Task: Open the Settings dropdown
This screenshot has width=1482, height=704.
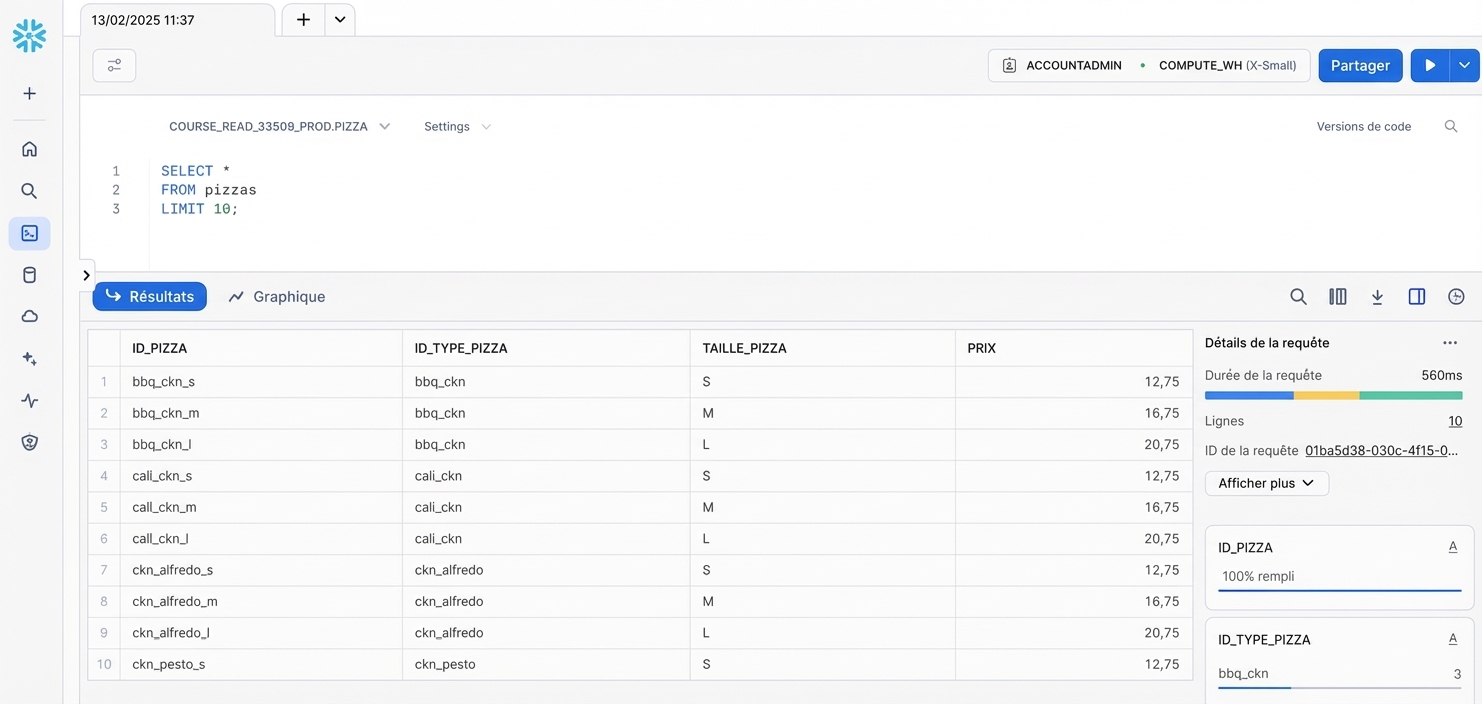Action: [x=457, y=127]
